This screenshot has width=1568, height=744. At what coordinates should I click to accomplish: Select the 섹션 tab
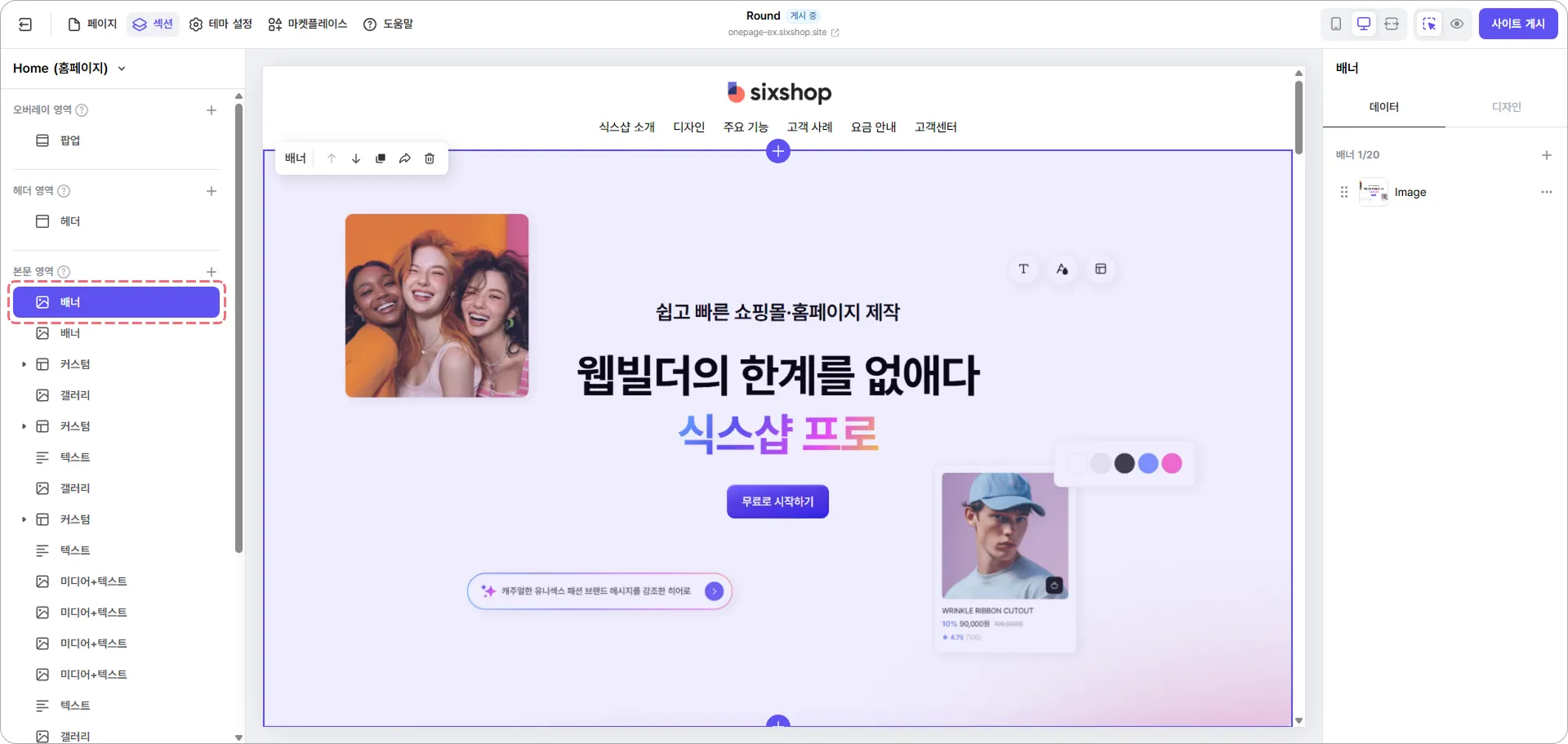click(x=153, y=25)
